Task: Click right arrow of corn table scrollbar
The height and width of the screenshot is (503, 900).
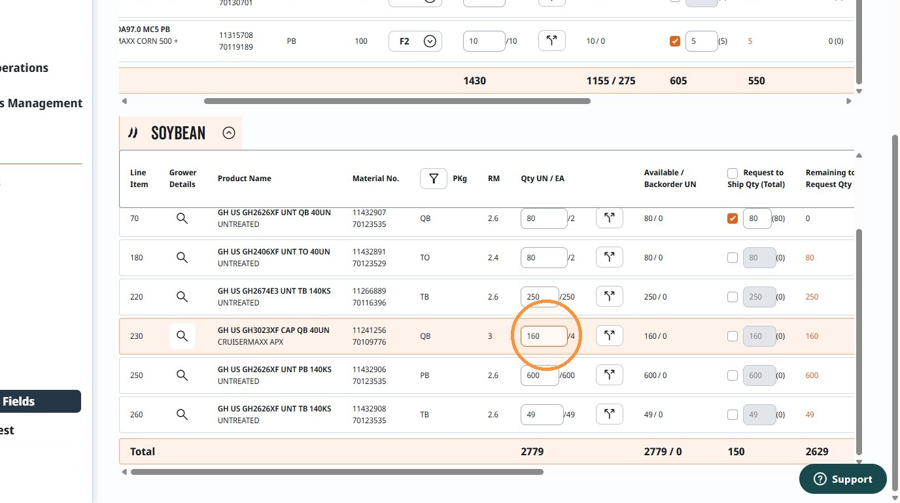Action: click(848, 101)
